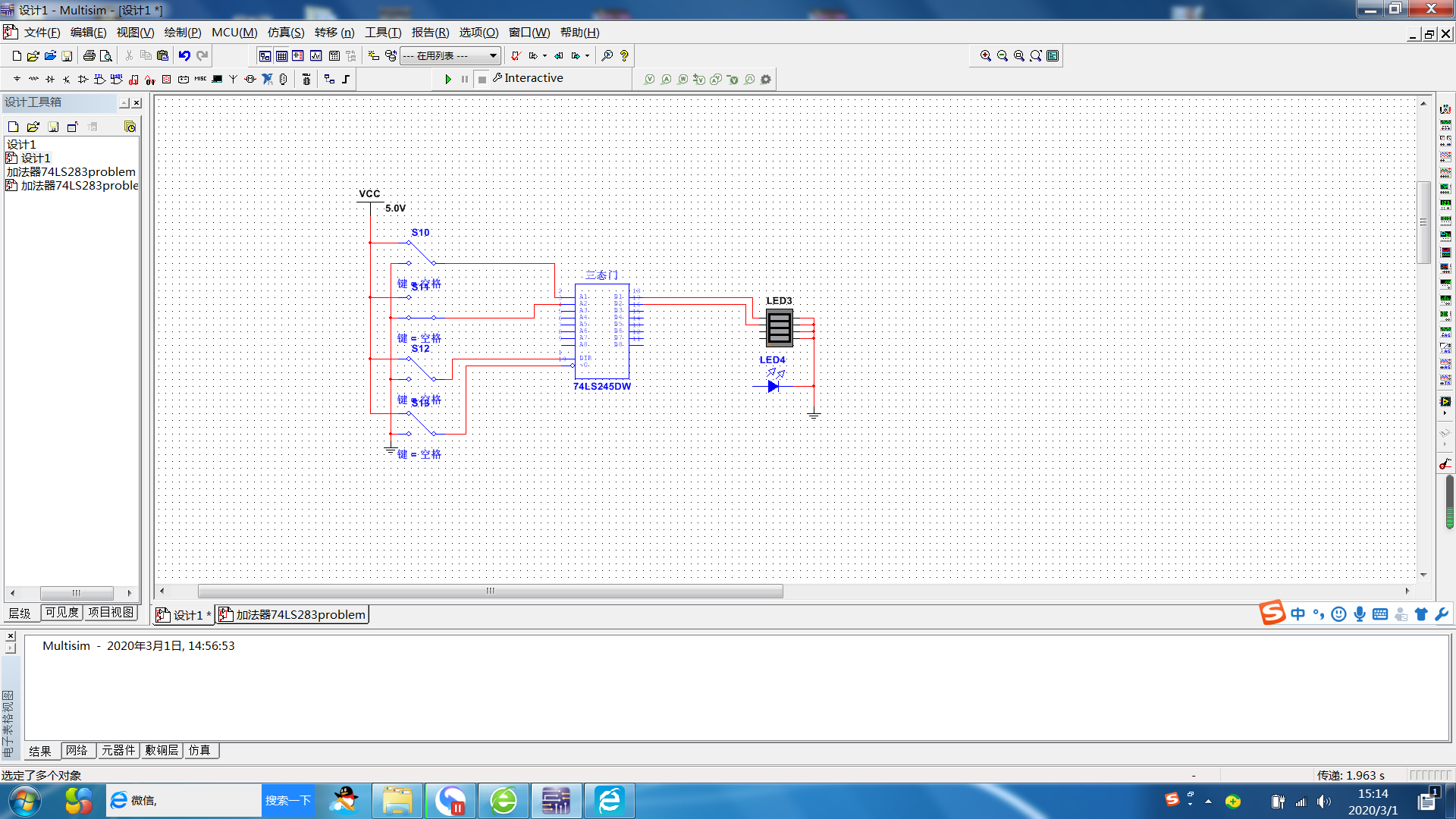Open the 在用列表 dropdown
The image size is (1456, 819).
click(x=491, y=55)
